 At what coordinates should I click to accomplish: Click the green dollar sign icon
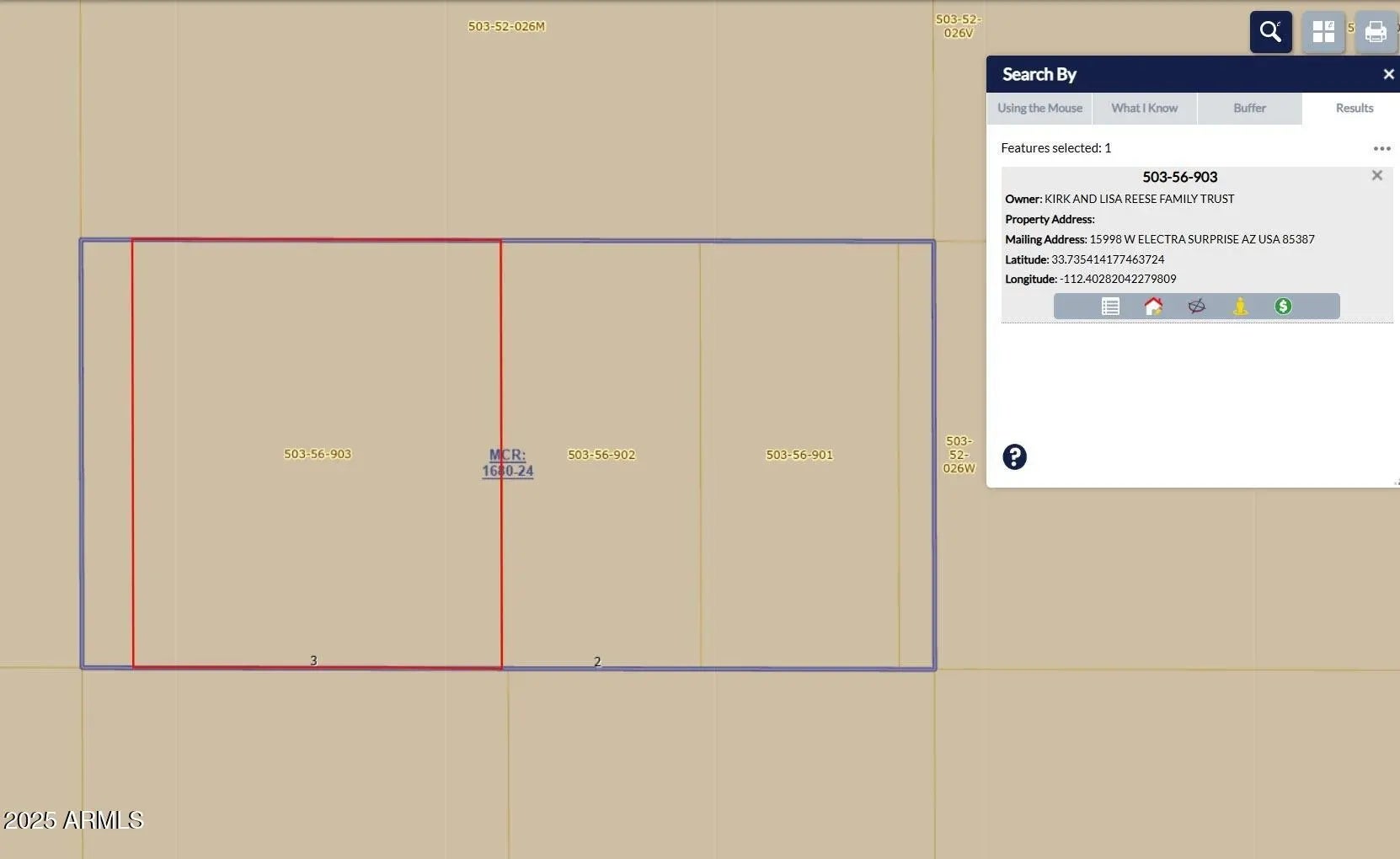coord(1283,307)
